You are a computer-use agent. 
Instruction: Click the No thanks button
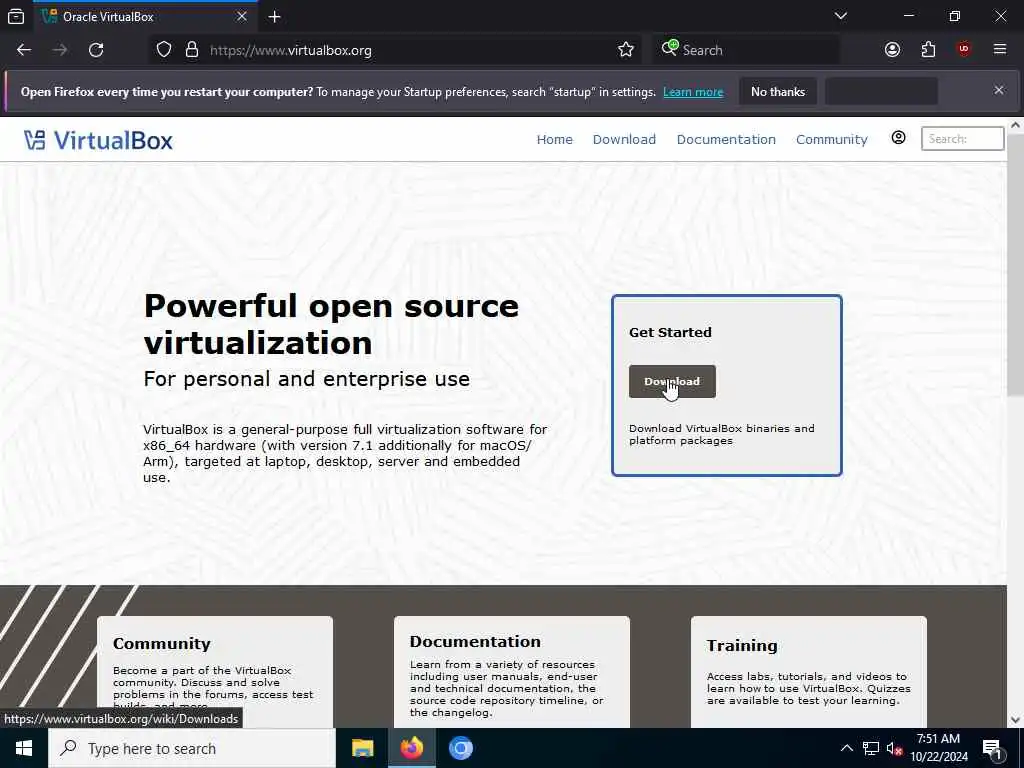click(x=778, y=91)
